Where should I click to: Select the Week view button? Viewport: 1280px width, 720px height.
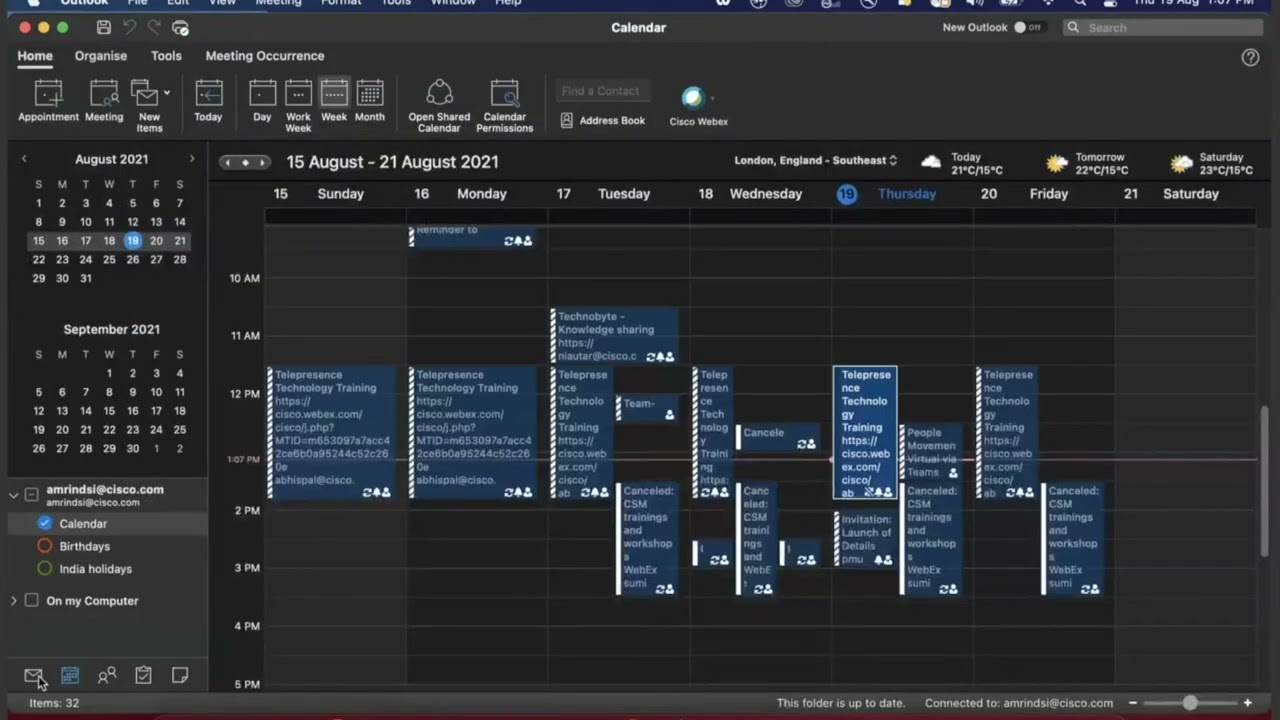click(x=334, y=102)
